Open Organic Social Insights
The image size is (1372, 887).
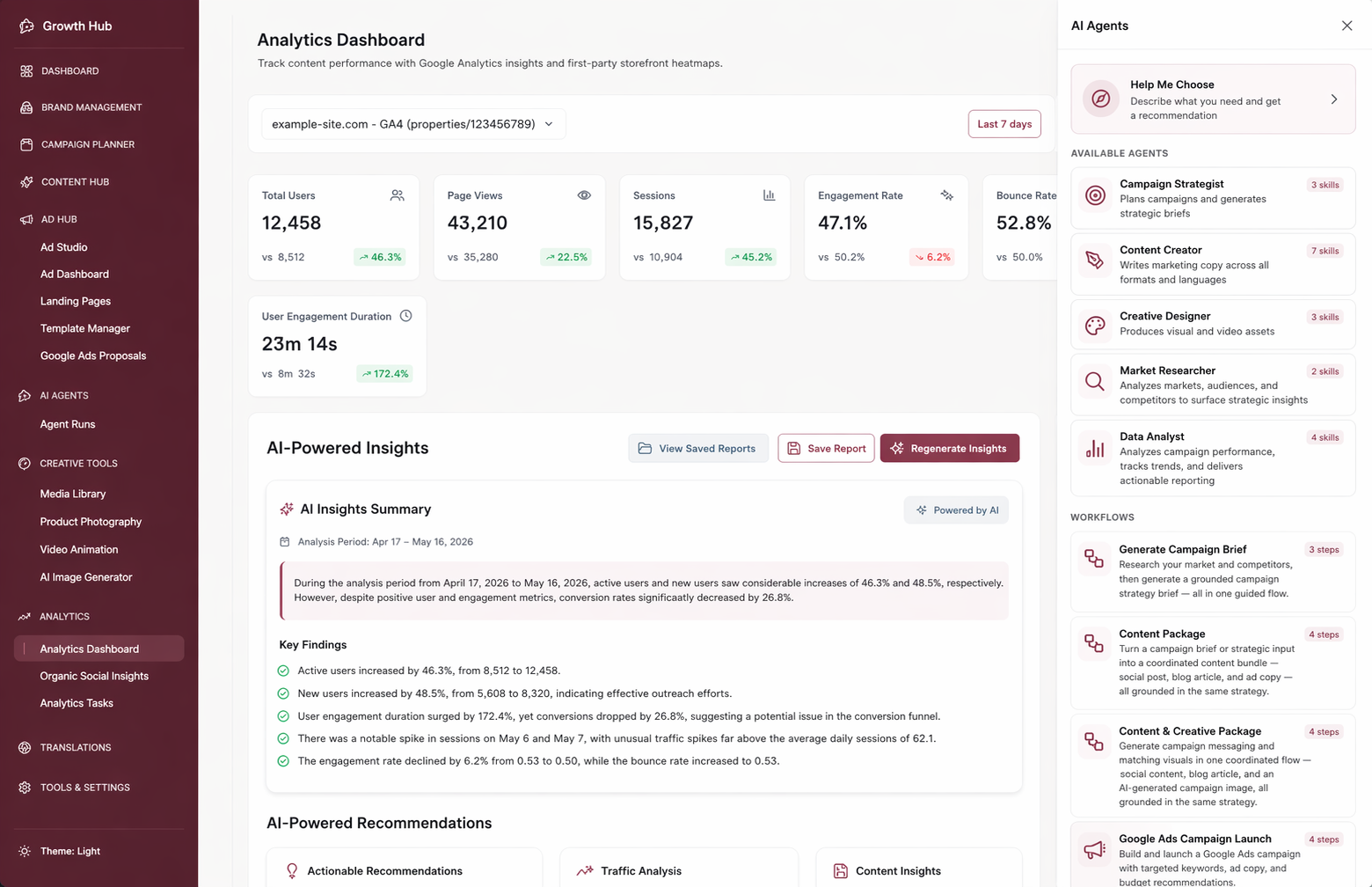[x=94, y=676]
